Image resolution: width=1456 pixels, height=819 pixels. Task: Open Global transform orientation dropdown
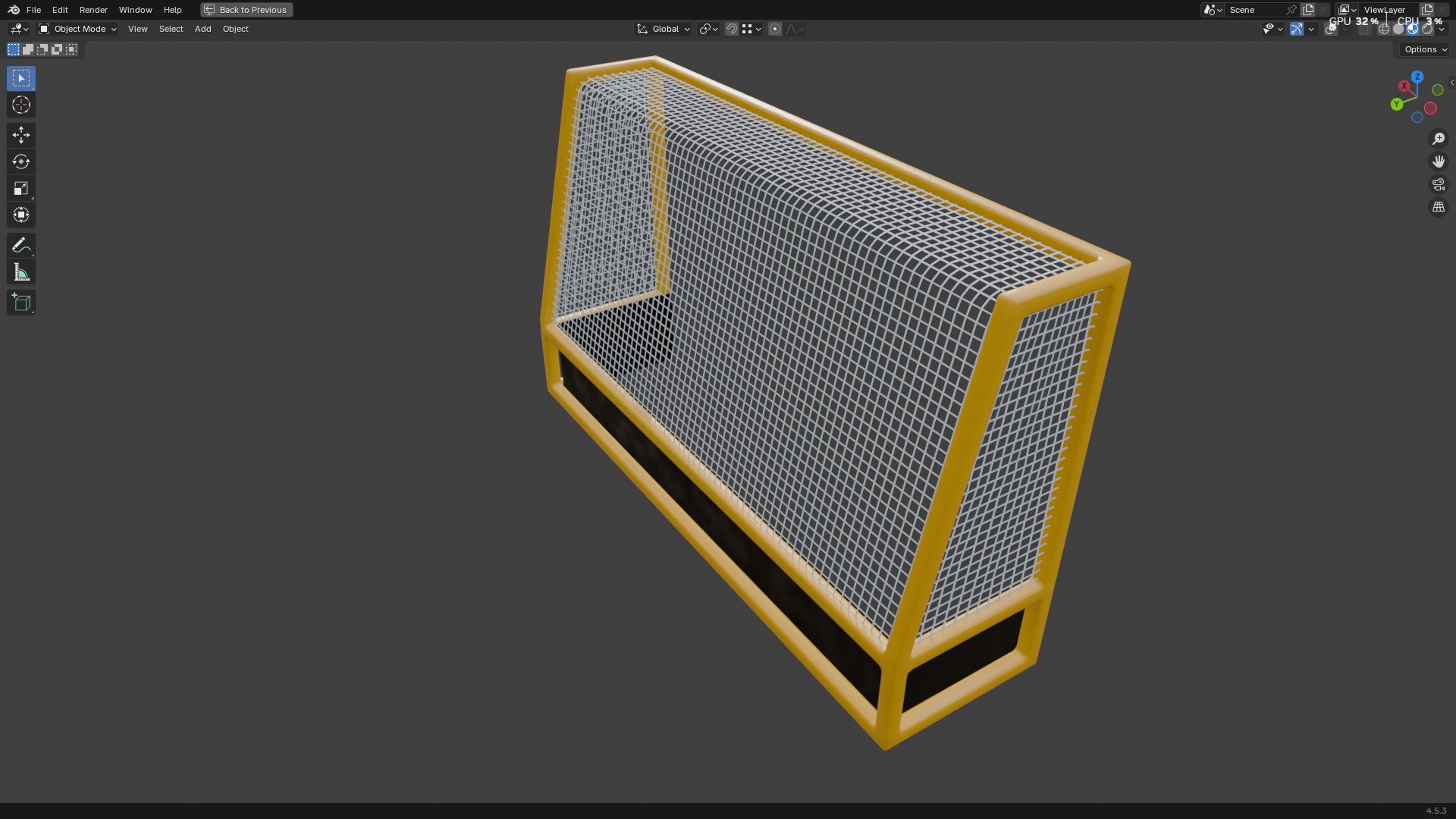click(x=663, y=29)
